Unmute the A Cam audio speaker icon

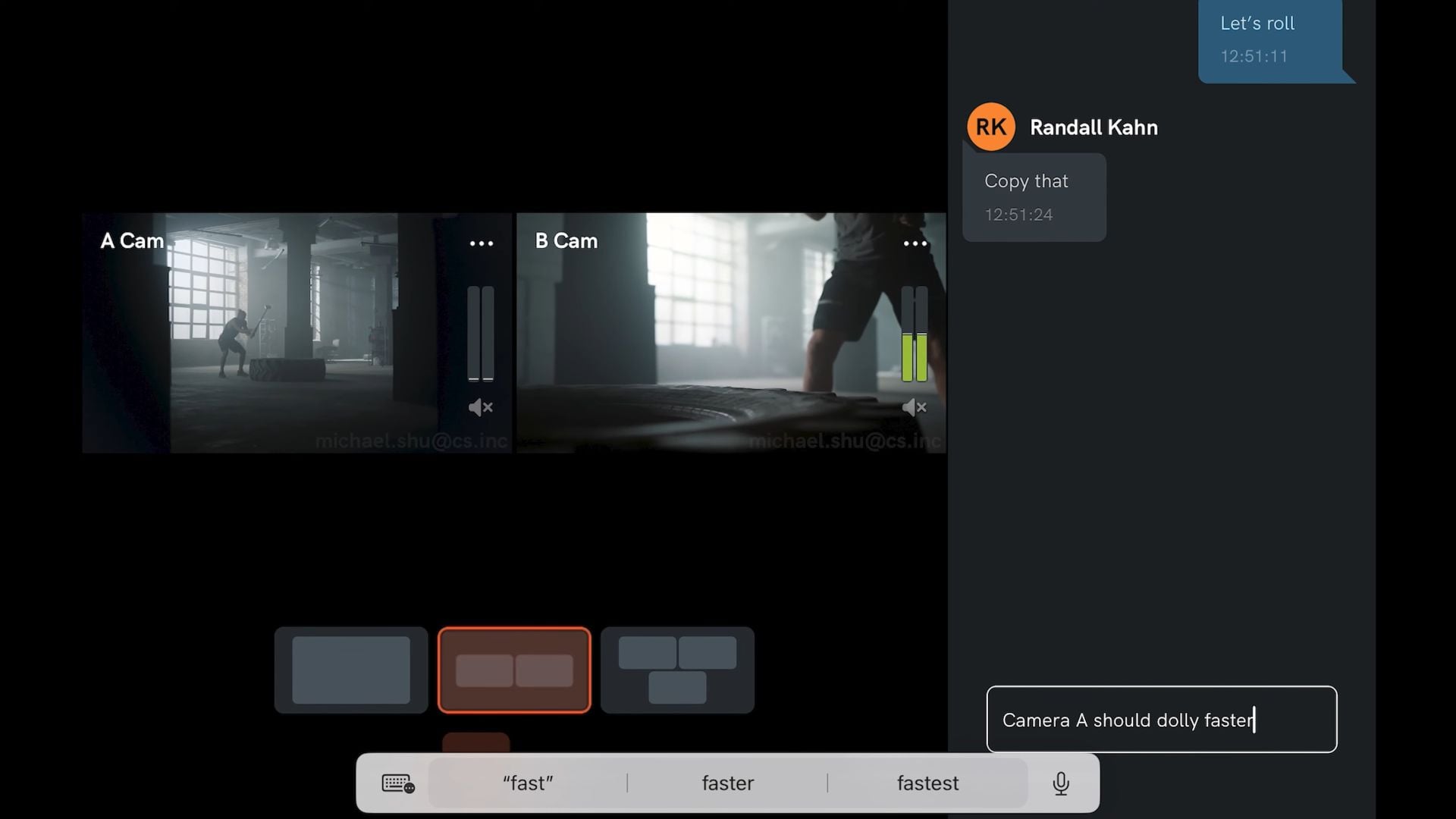click(x=481, y=407)
